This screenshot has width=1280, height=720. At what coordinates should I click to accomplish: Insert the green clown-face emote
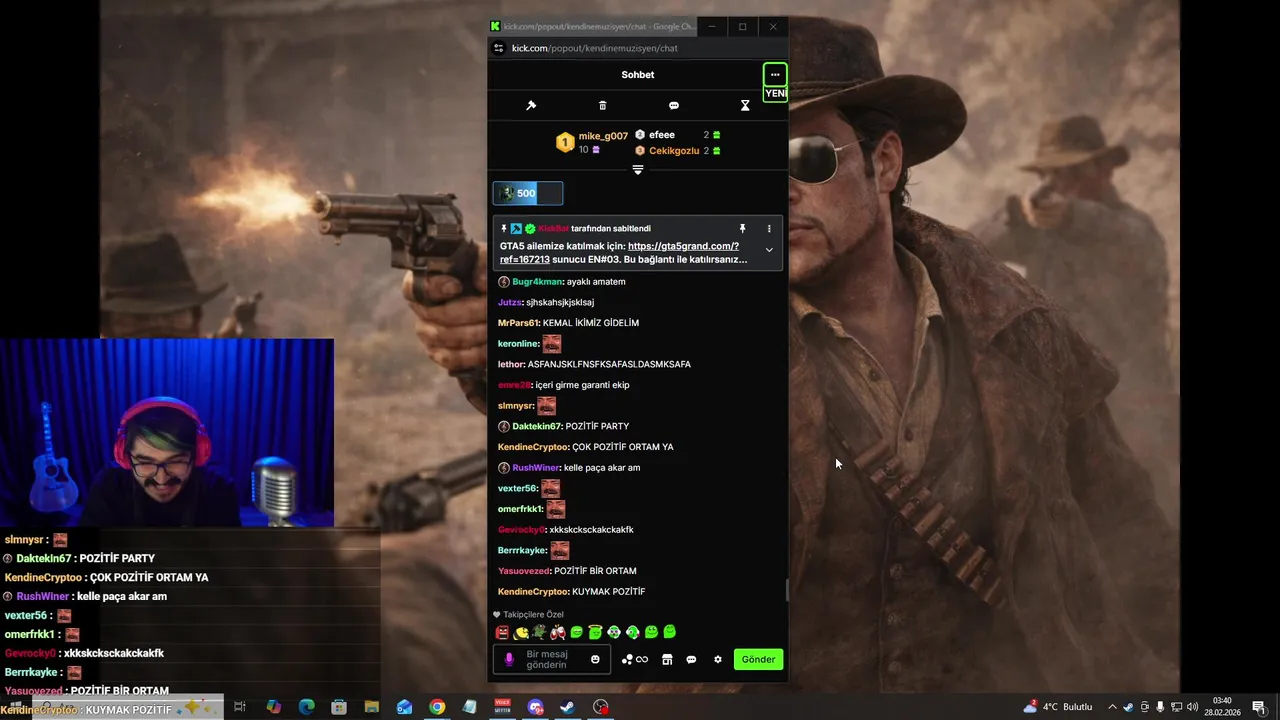[x=614, y=632]
